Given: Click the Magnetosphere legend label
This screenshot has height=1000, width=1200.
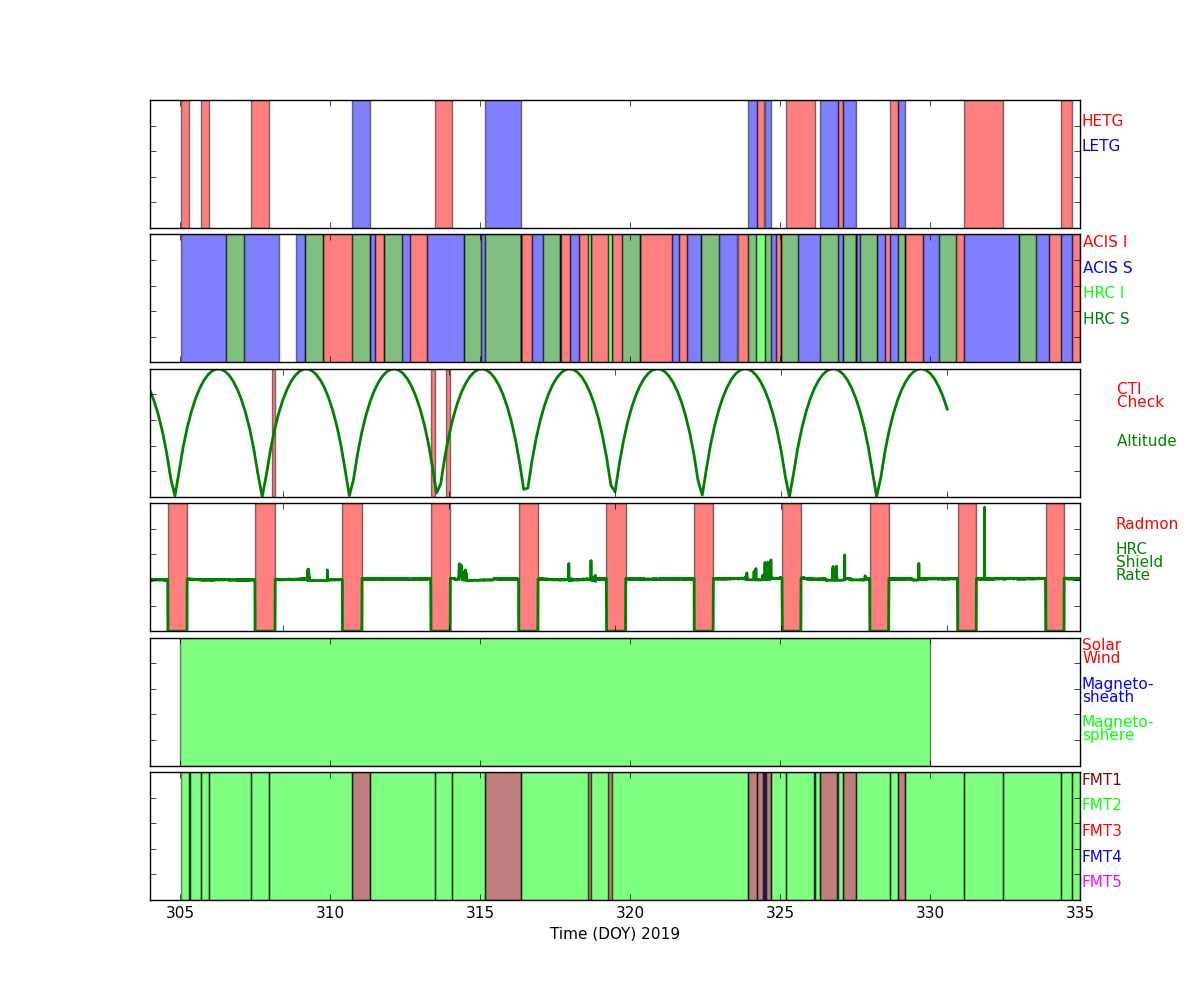Looking at the screenshot, I should pyautogui.click(x=1118, y=729).
